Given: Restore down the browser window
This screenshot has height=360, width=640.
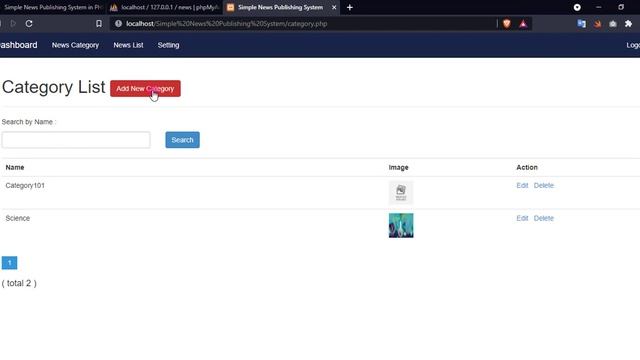Looking at the screenshot, I should (621, 7).
